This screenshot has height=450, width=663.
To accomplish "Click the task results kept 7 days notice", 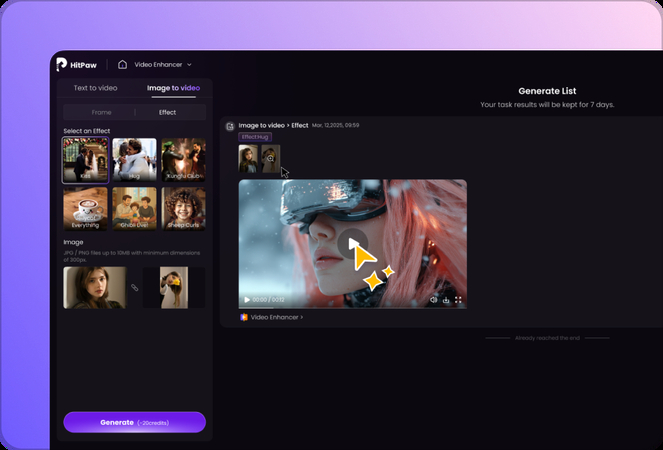I will point(547,104).
